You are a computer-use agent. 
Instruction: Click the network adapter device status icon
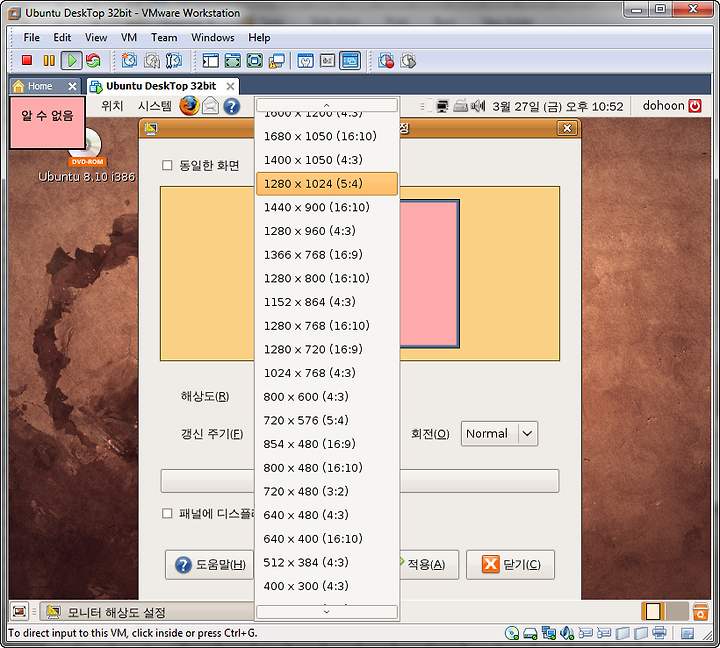coord(549,633)
